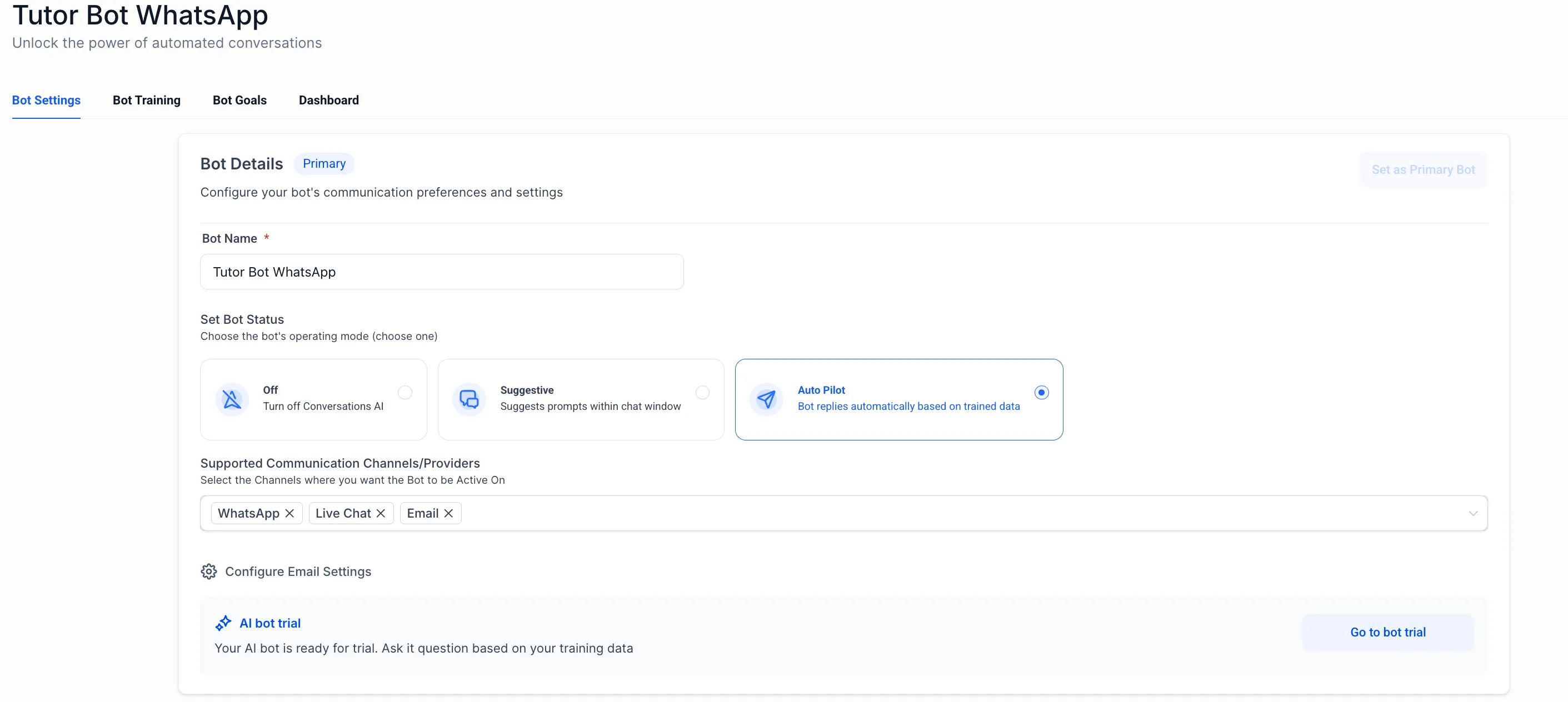1568x702 pixels.
Task: Open the Bot Goals tab
Action: [240, 100]
